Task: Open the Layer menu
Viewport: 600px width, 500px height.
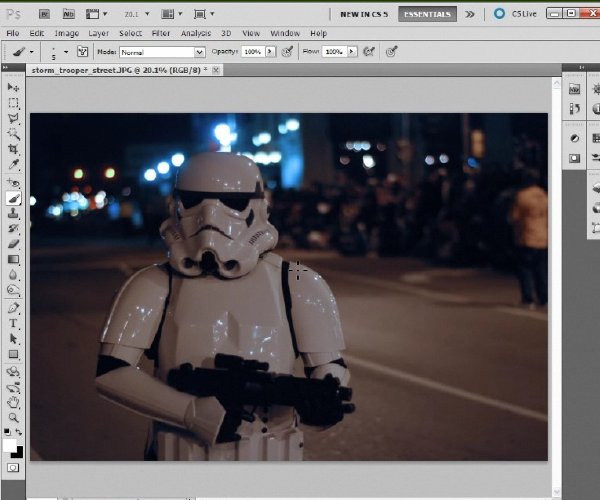Action: point(99,33)
